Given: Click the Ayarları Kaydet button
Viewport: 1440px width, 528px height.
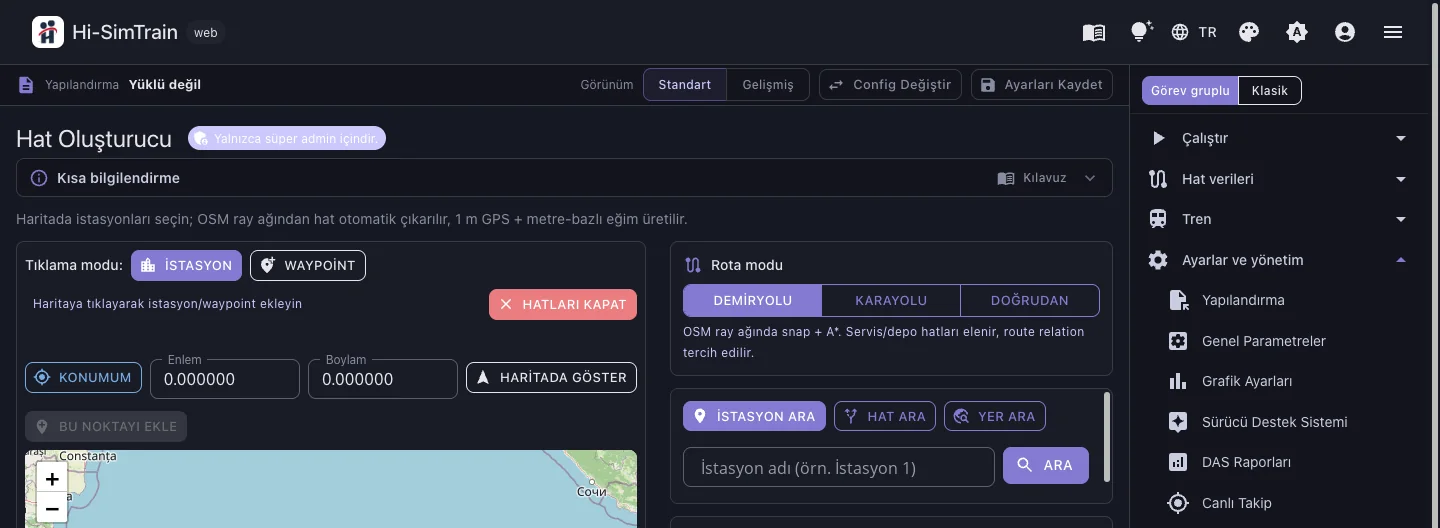Looking at the screenshot, I should 1042,85.
